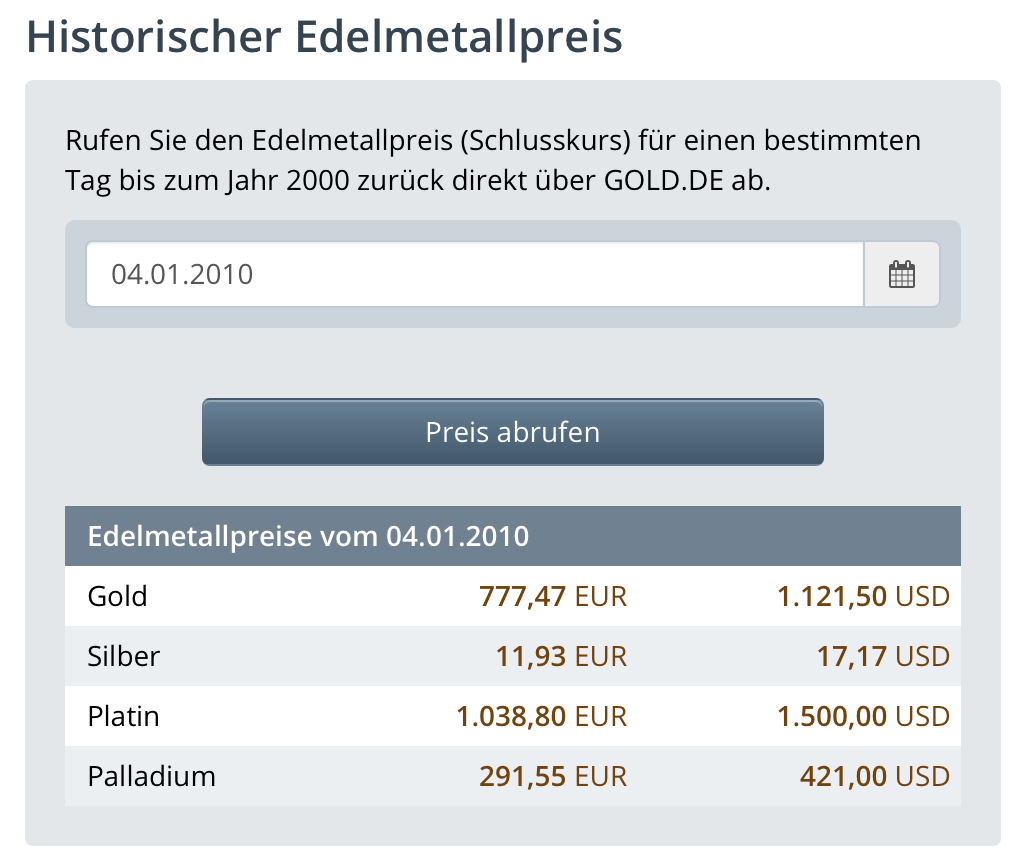
Task: Click Platin price 1.500,00 USD
Action: pyautogui.click(x=863, y=717)
